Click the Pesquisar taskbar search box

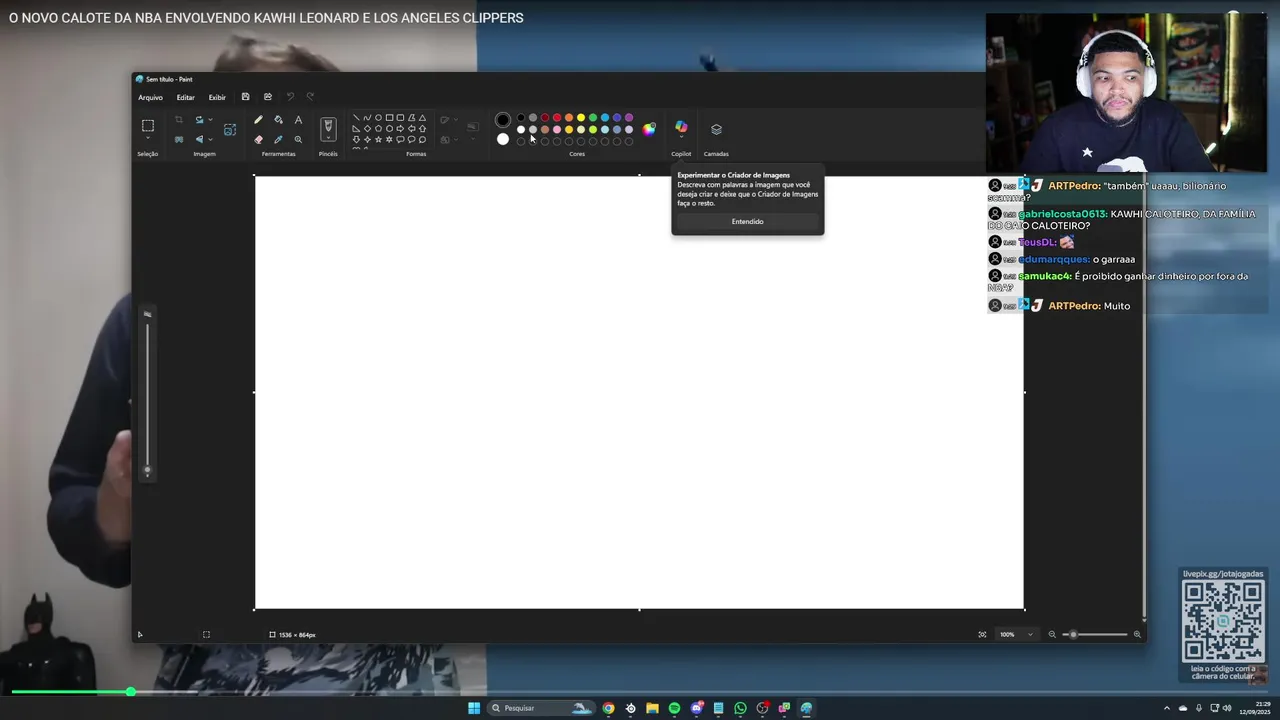point(541,708)
